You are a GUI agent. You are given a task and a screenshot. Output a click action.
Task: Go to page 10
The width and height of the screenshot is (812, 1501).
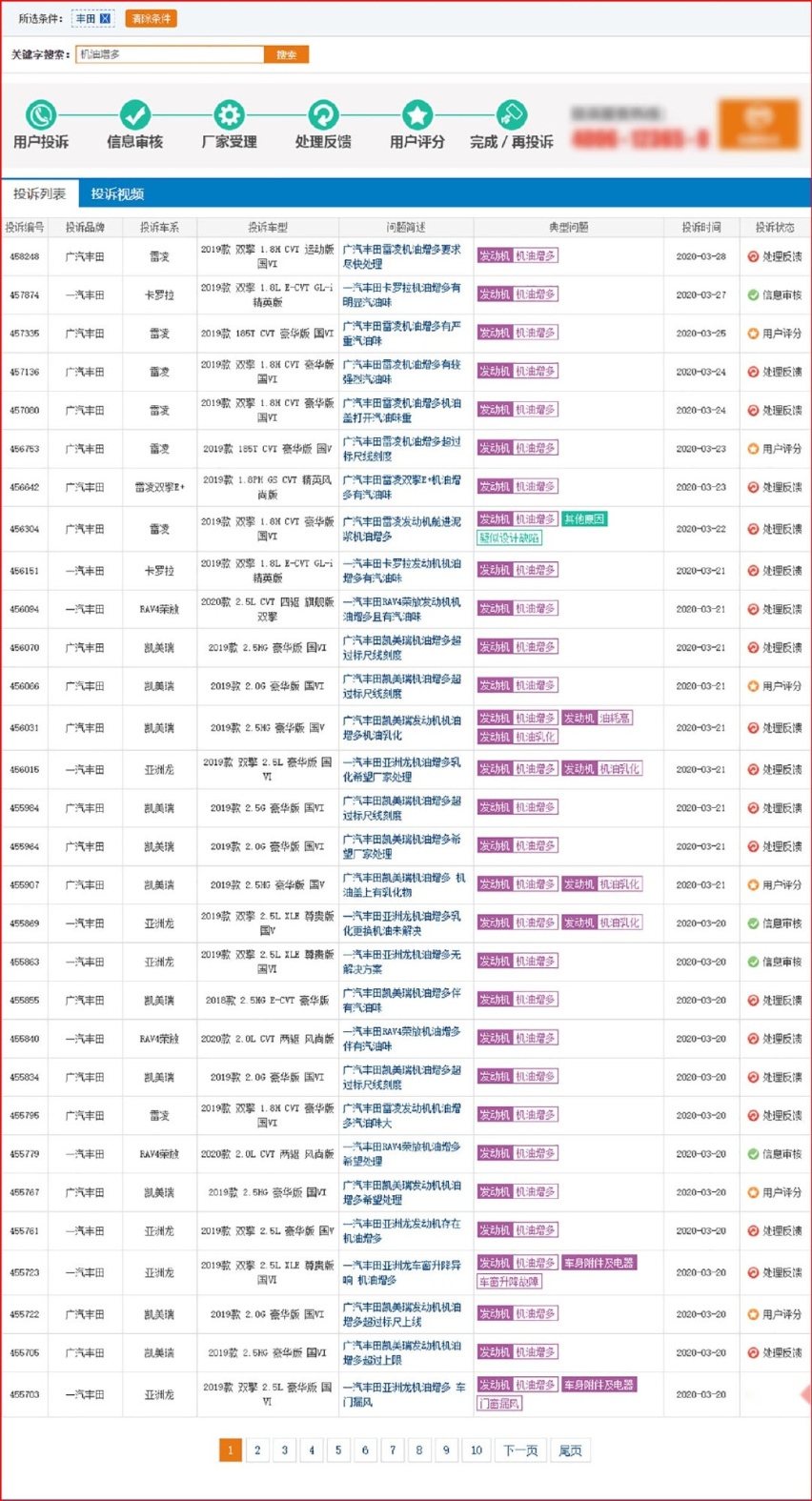point(476,1450)
